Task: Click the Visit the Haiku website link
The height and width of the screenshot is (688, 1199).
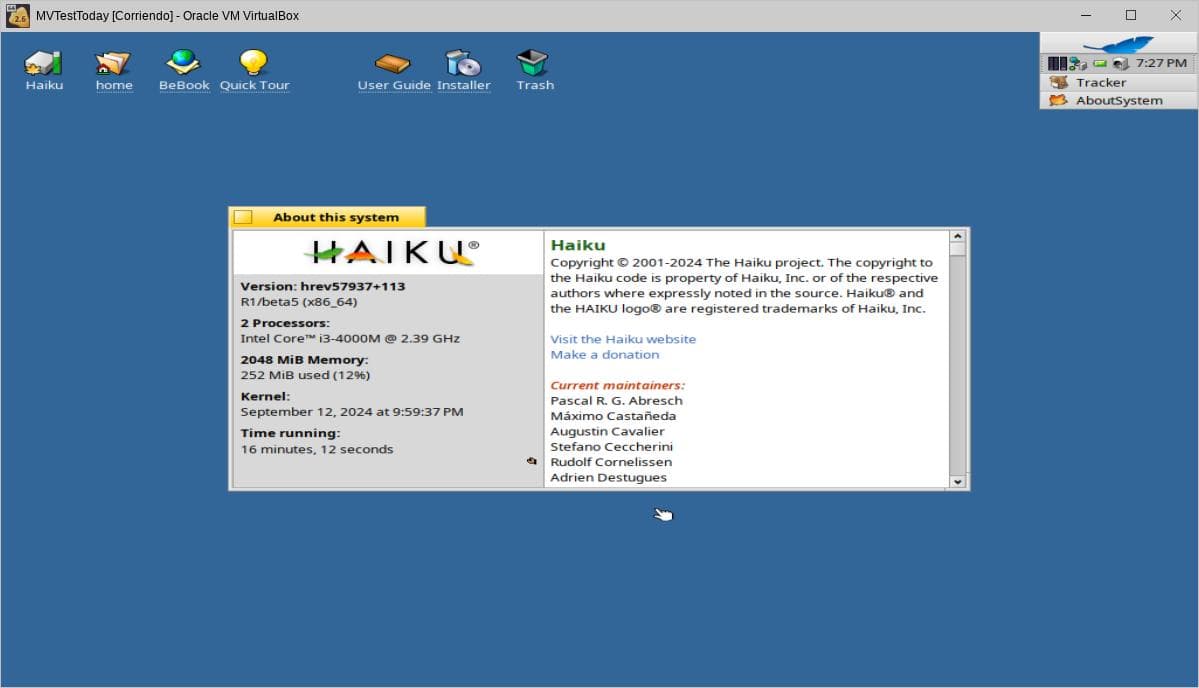Action: [623, 339]
